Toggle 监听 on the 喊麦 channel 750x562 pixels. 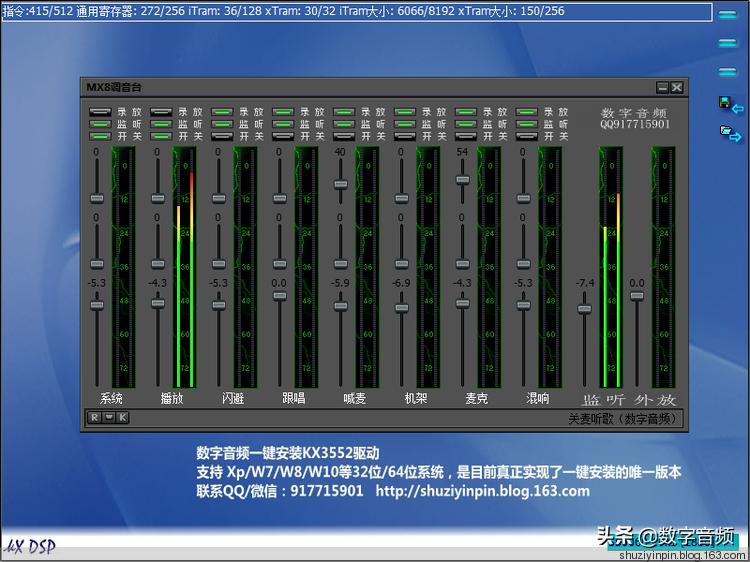(344, 124)
